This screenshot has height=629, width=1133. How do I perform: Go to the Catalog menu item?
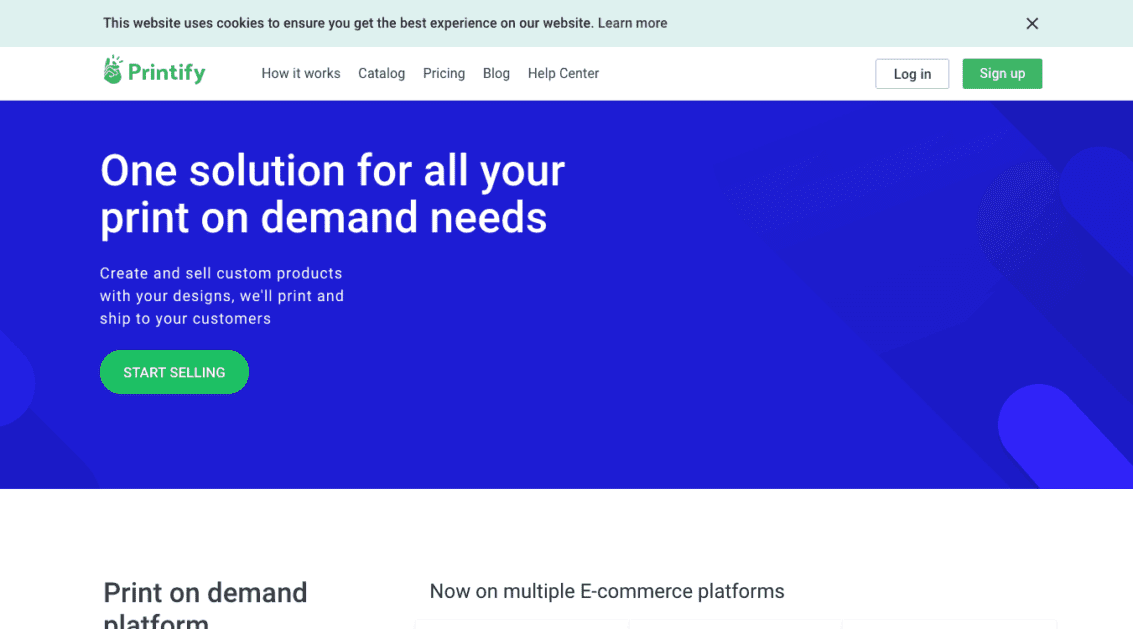pos(382,73)
